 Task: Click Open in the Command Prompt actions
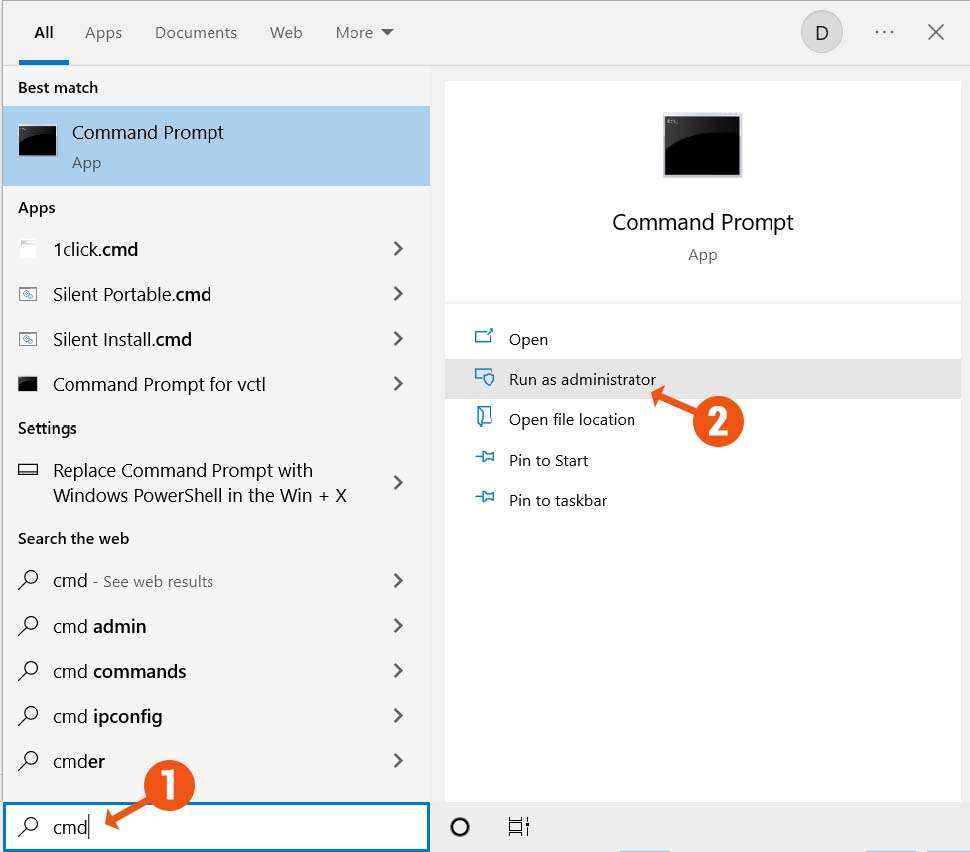(x=702, y=339)
